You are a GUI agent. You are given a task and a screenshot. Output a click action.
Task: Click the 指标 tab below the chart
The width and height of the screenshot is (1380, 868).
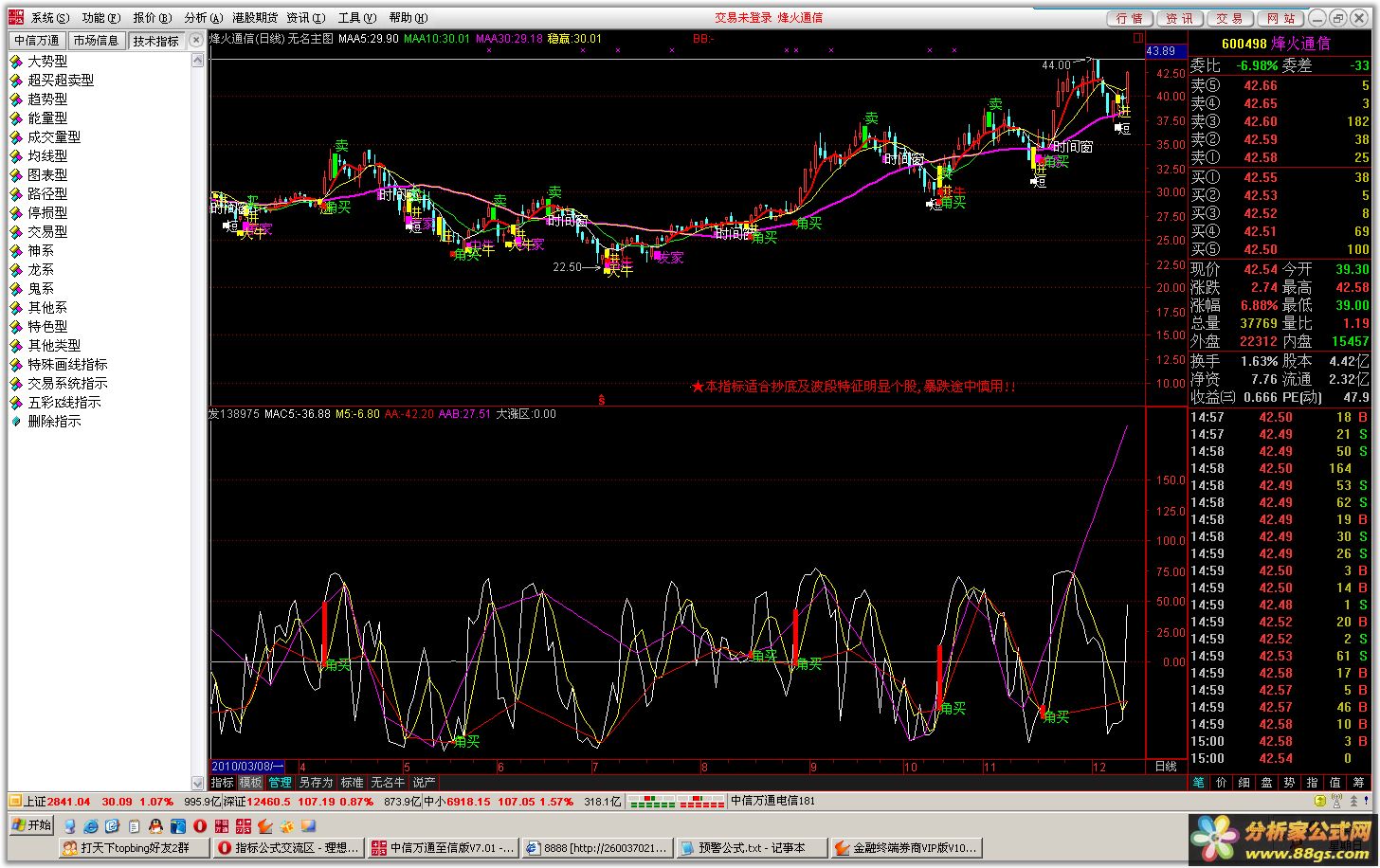(x=222, y=783)
